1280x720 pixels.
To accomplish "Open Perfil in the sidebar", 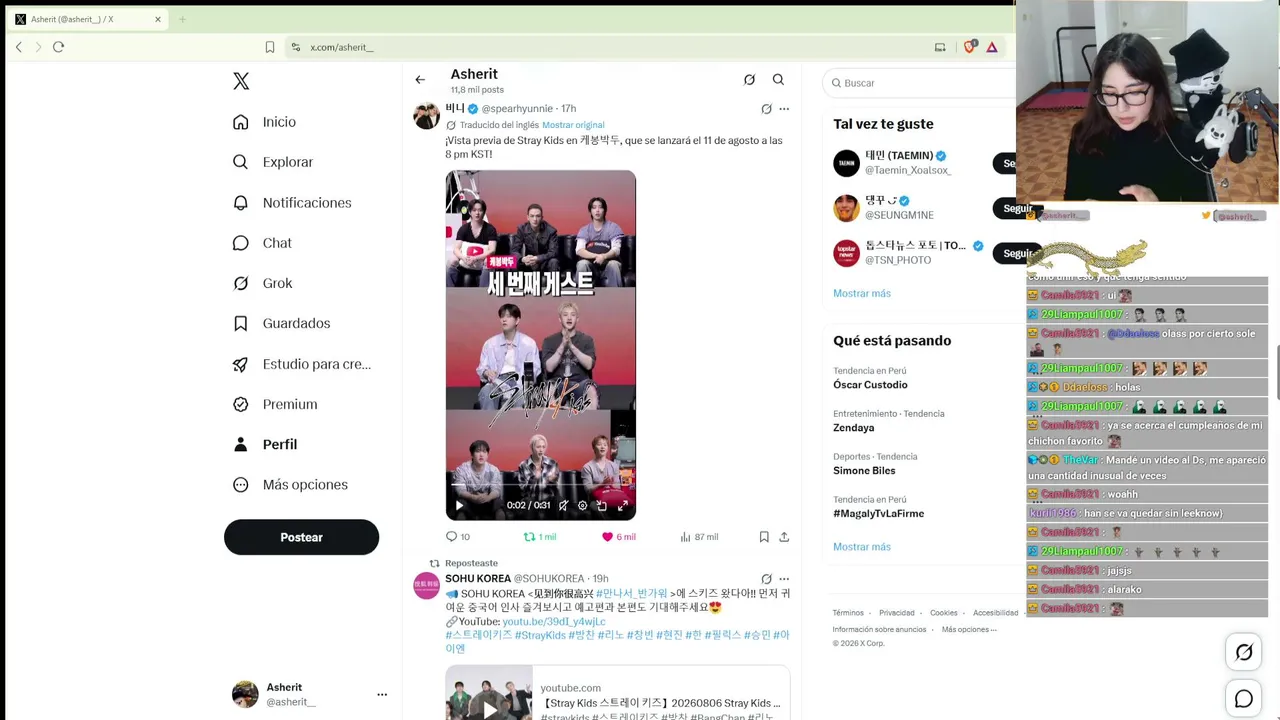I will point(265,444).
